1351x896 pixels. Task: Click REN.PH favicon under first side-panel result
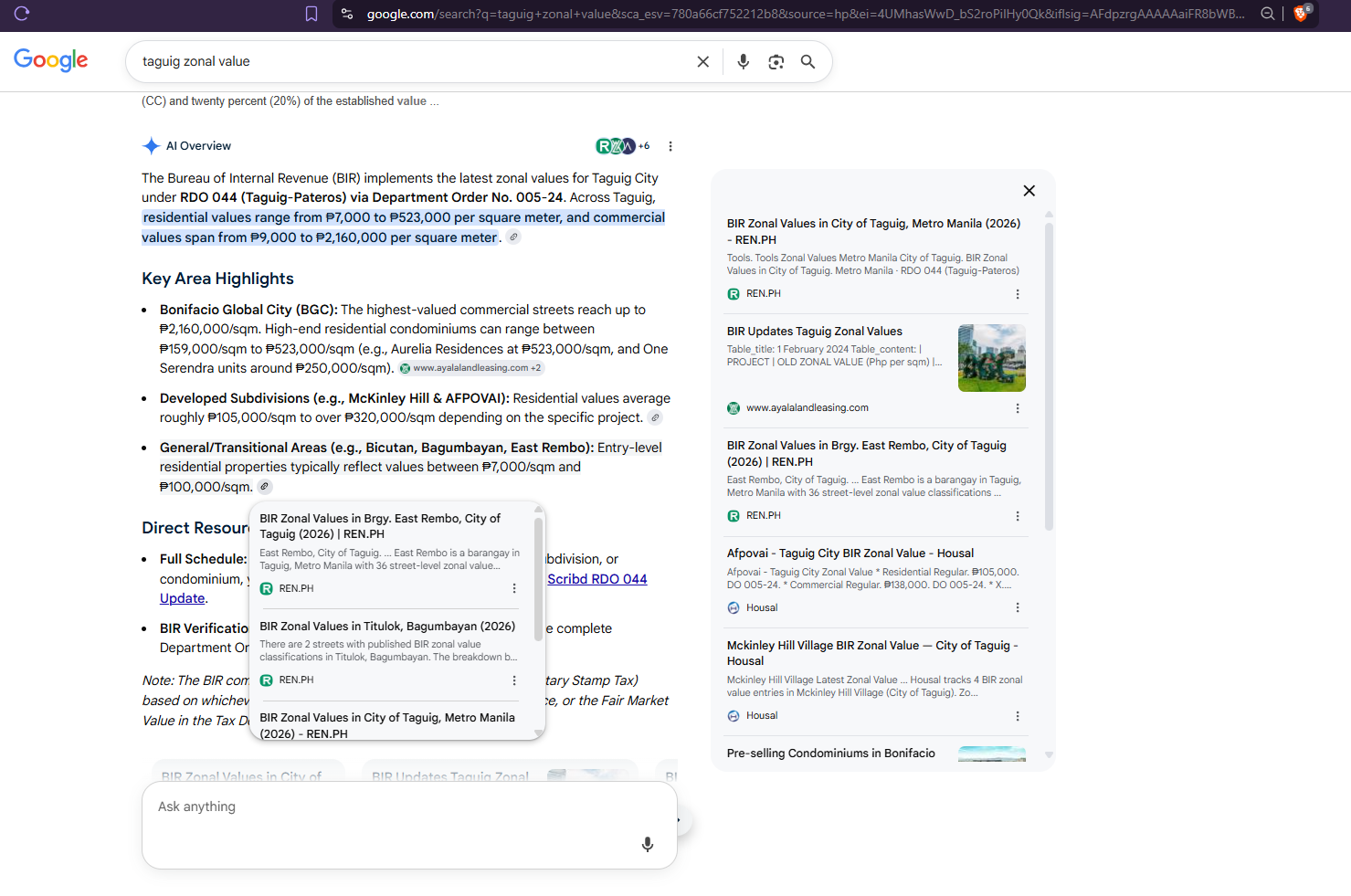tap(734, 294)
